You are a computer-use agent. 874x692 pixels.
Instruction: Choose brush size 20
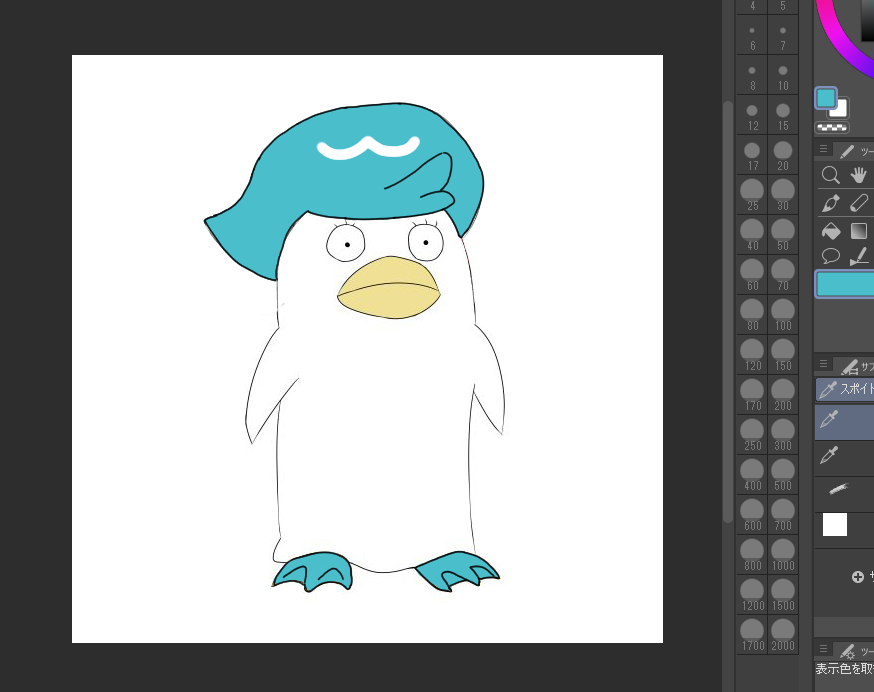[783, 155]
